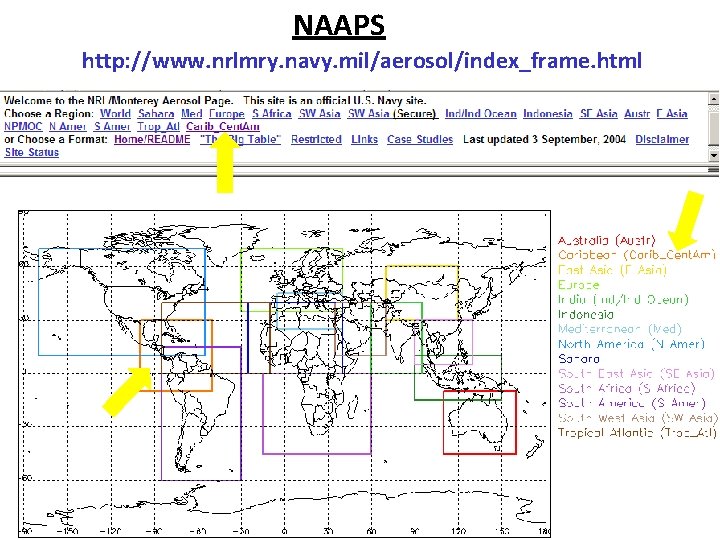Click the Indonesia legend entry
720x540 pixels.
click(586, 315)
